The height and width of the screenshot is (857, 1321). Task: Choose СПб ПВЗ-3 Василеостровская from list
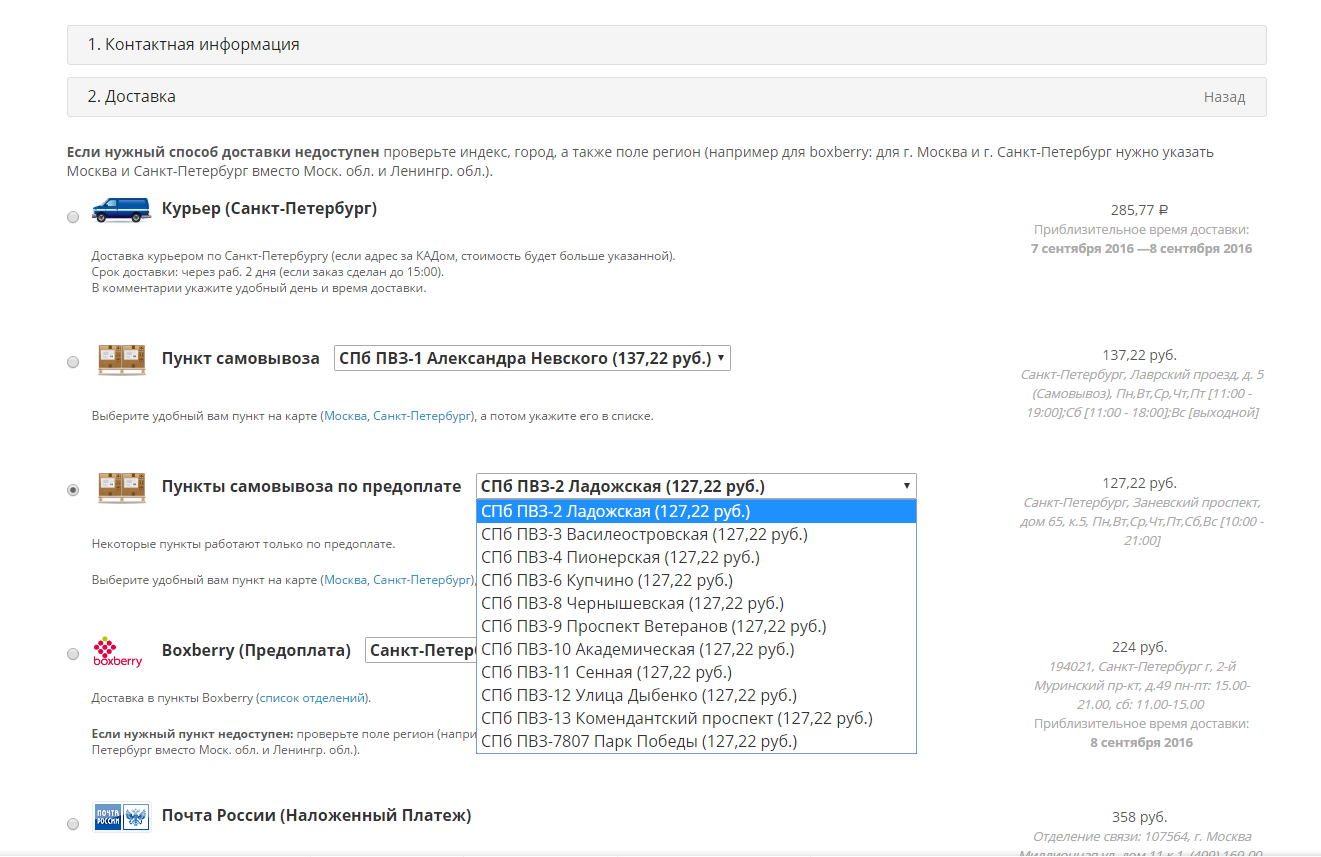point(643,535)
